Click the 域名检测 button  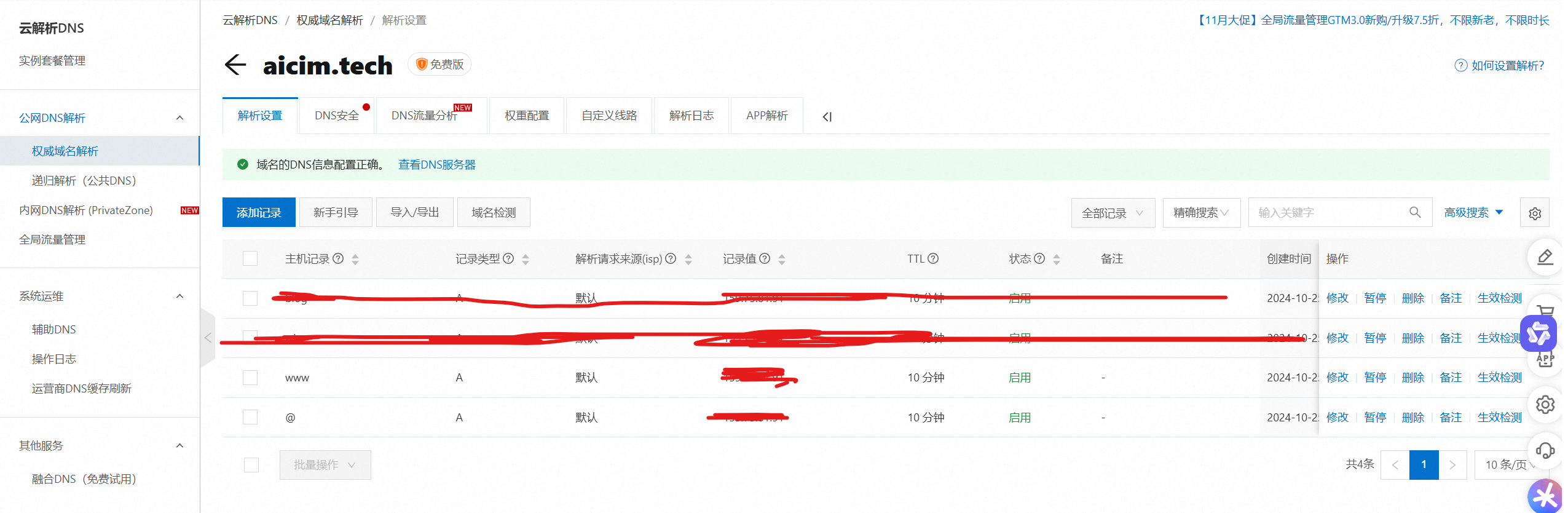click(x=494, y=212)
